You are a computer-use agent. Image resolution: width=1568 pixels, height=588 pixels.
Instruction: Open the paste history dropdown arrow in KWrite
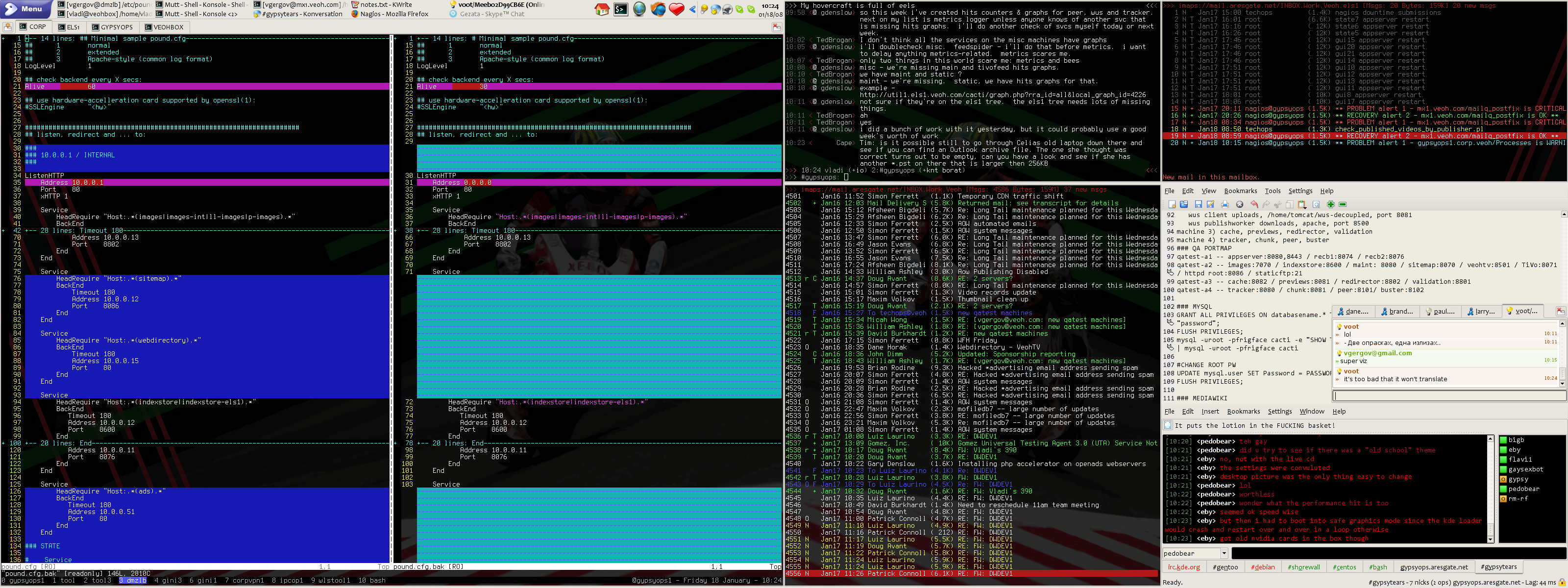1306,208
